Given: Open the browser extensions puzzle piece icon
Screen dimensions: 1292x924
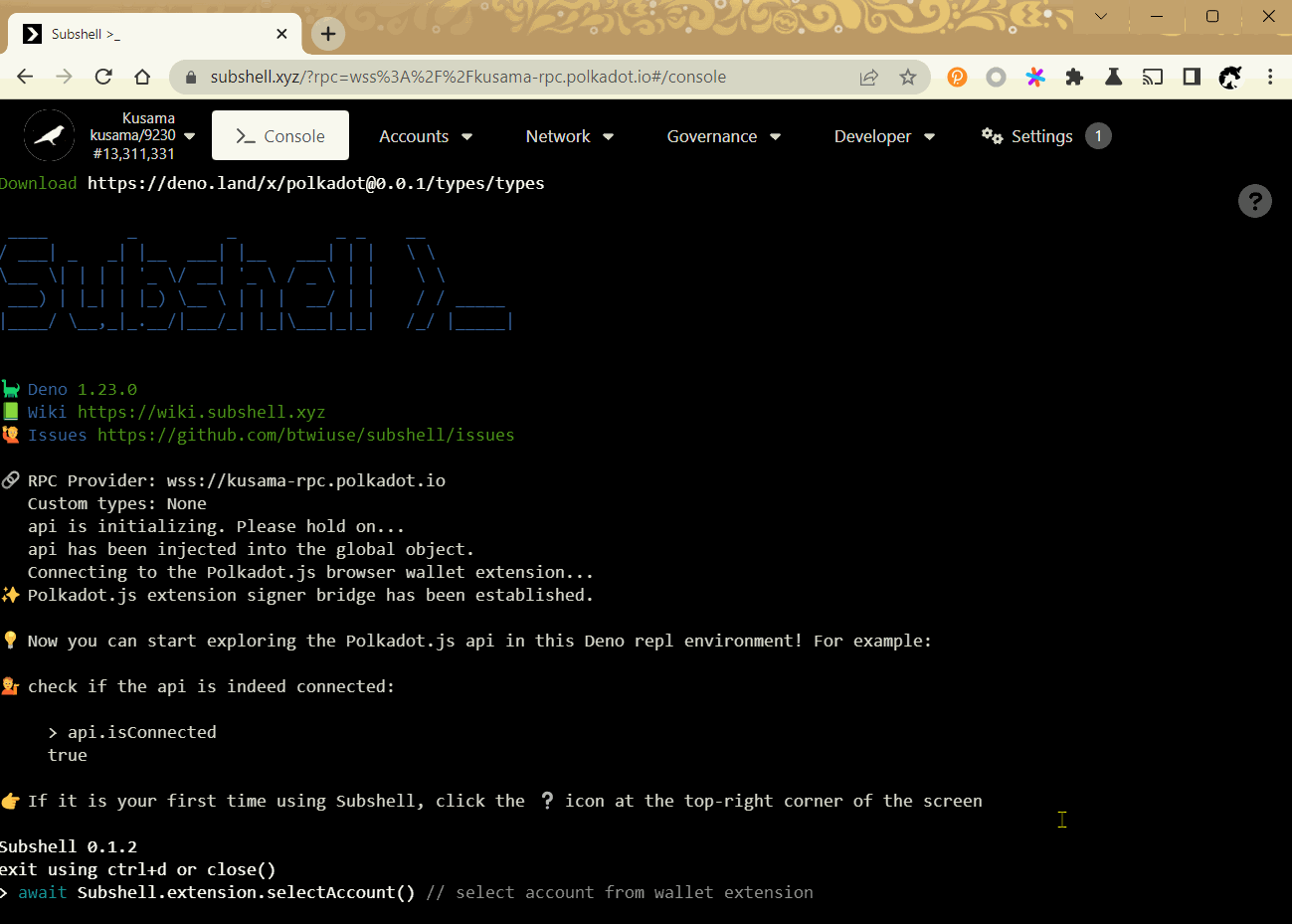Looking at the screenshot, I should 1074,77.
